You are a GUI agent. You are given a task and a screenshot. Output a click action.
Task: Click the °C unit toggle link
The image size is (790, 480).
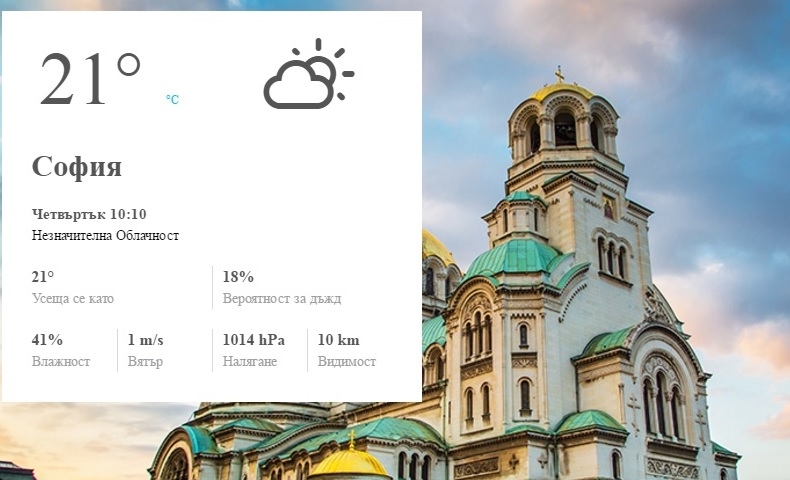pos(172,99)
